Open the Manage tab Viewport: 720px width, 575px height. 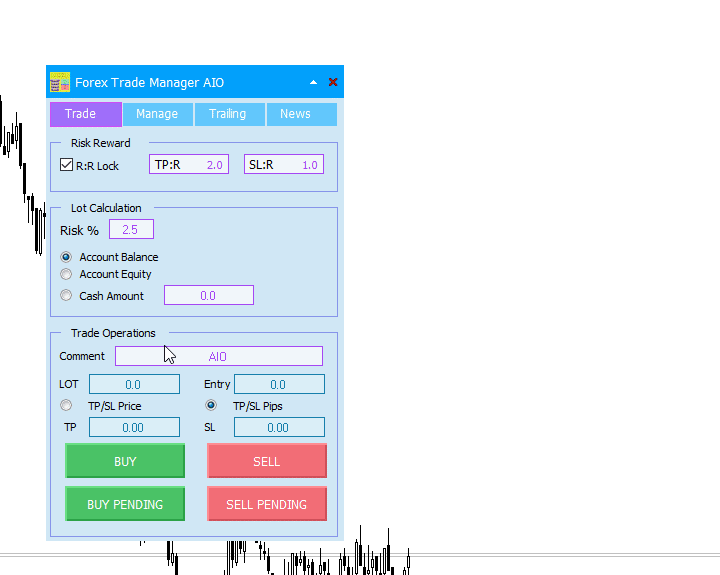click(157, 114)
